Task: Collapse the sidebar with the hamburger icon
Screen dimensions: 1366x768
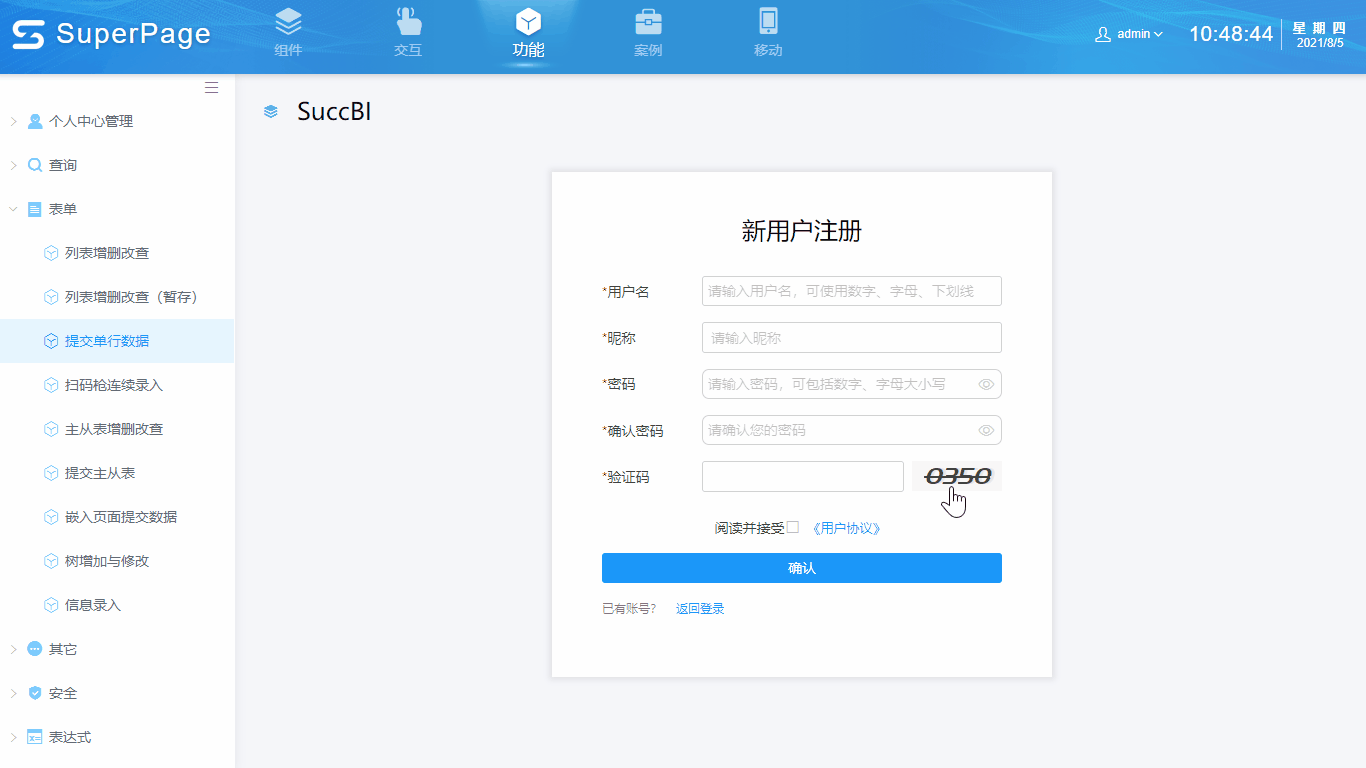Action: point(211,87)
